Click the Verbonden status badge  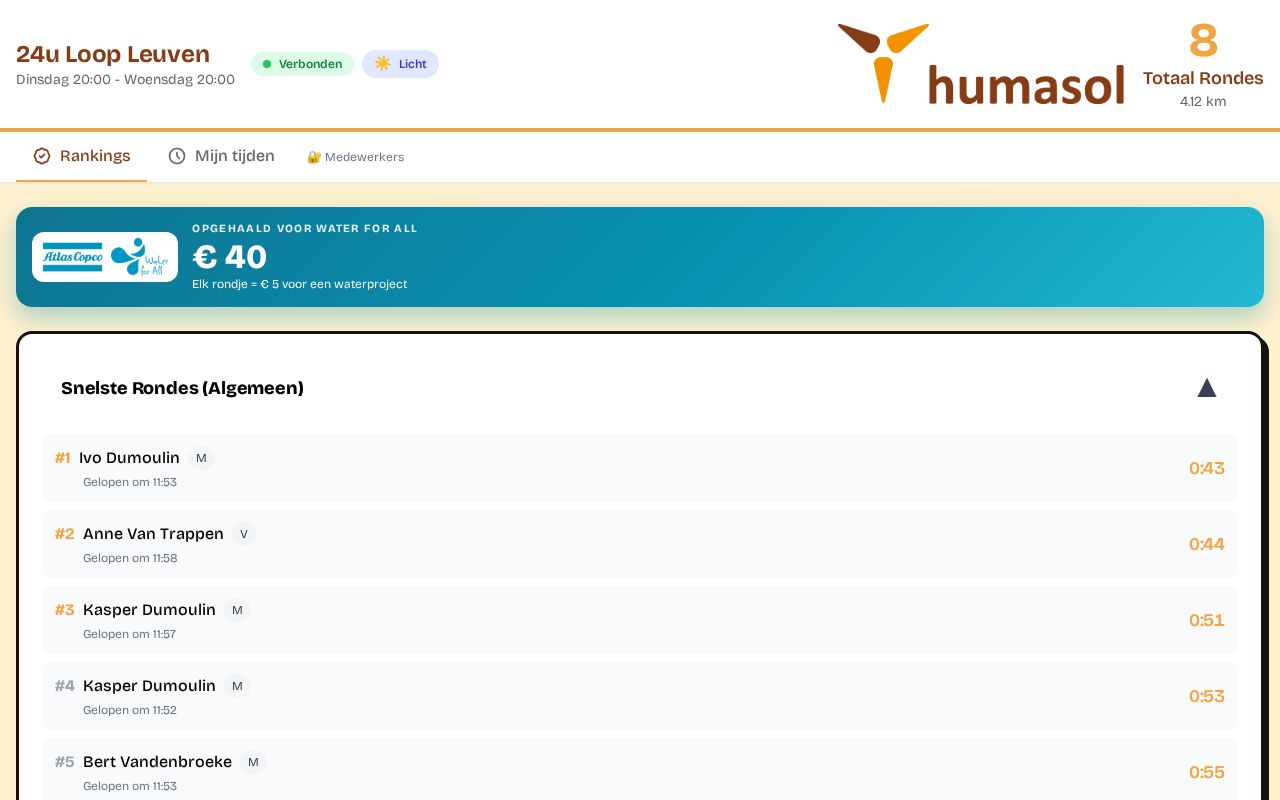tap(302, 64)
